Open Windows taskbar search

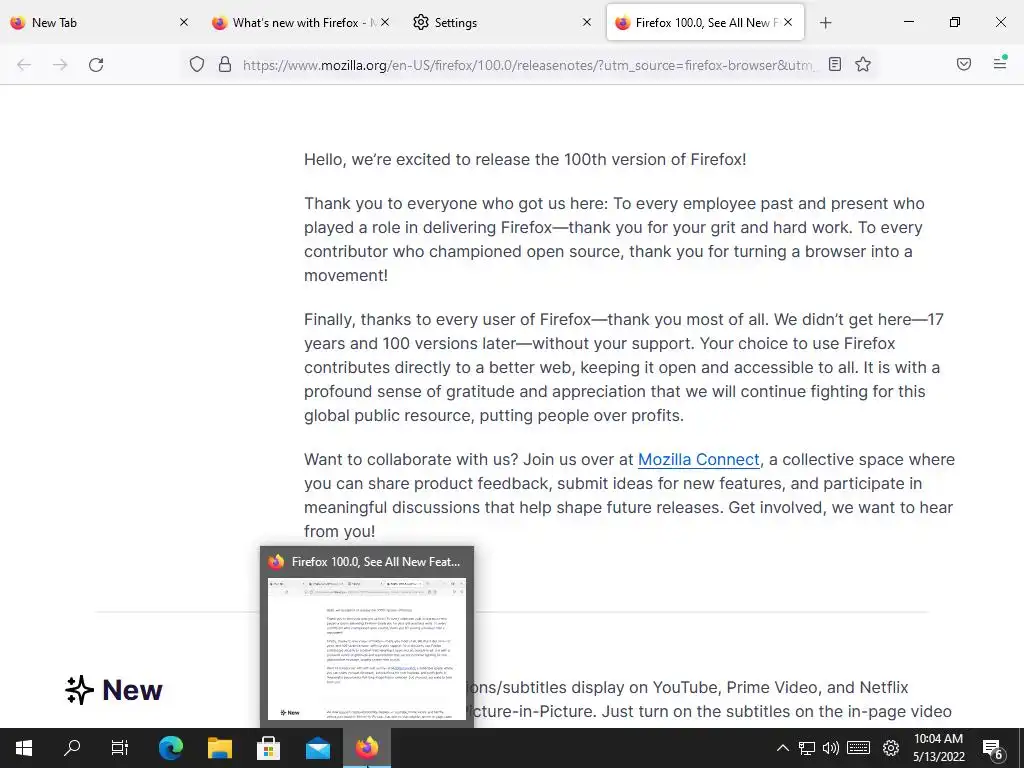pos(72,748)
